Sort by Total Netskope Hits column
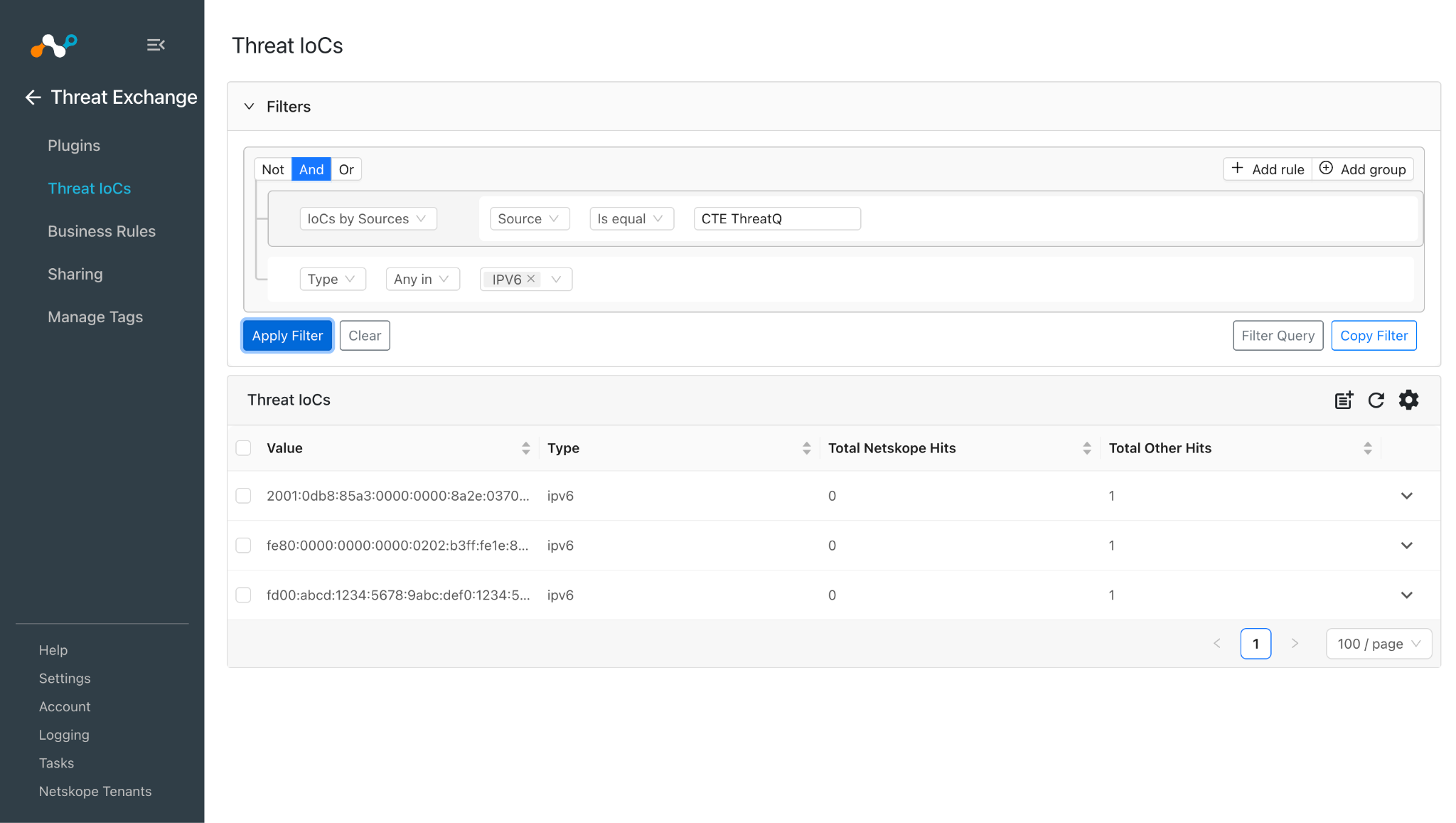This screenshot has width=1456, height=823. coord(1087,448)
